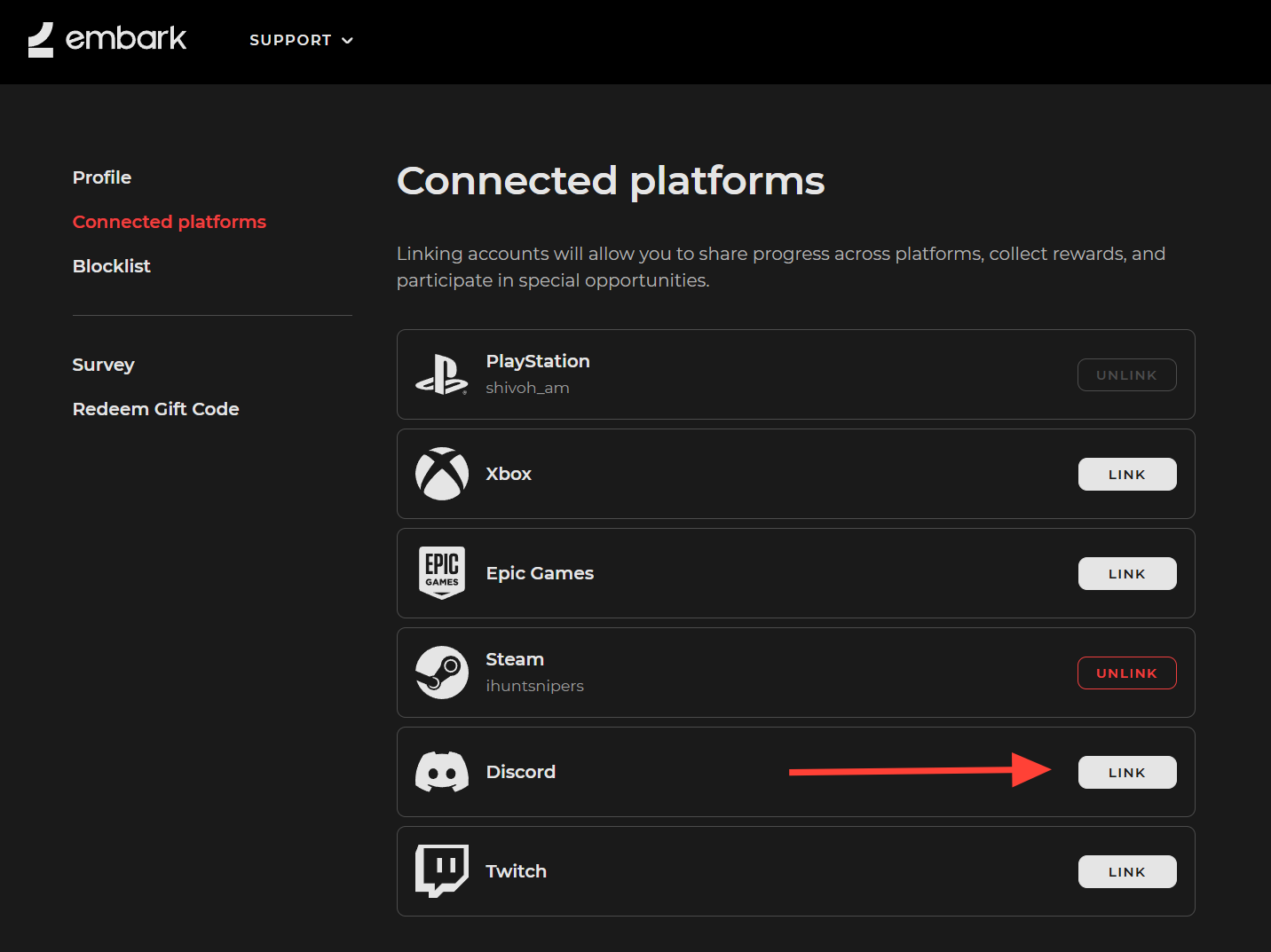The image size is (1271, 952).
Task: Click the Epic Games platform name
Action: [x=540, y=573]
